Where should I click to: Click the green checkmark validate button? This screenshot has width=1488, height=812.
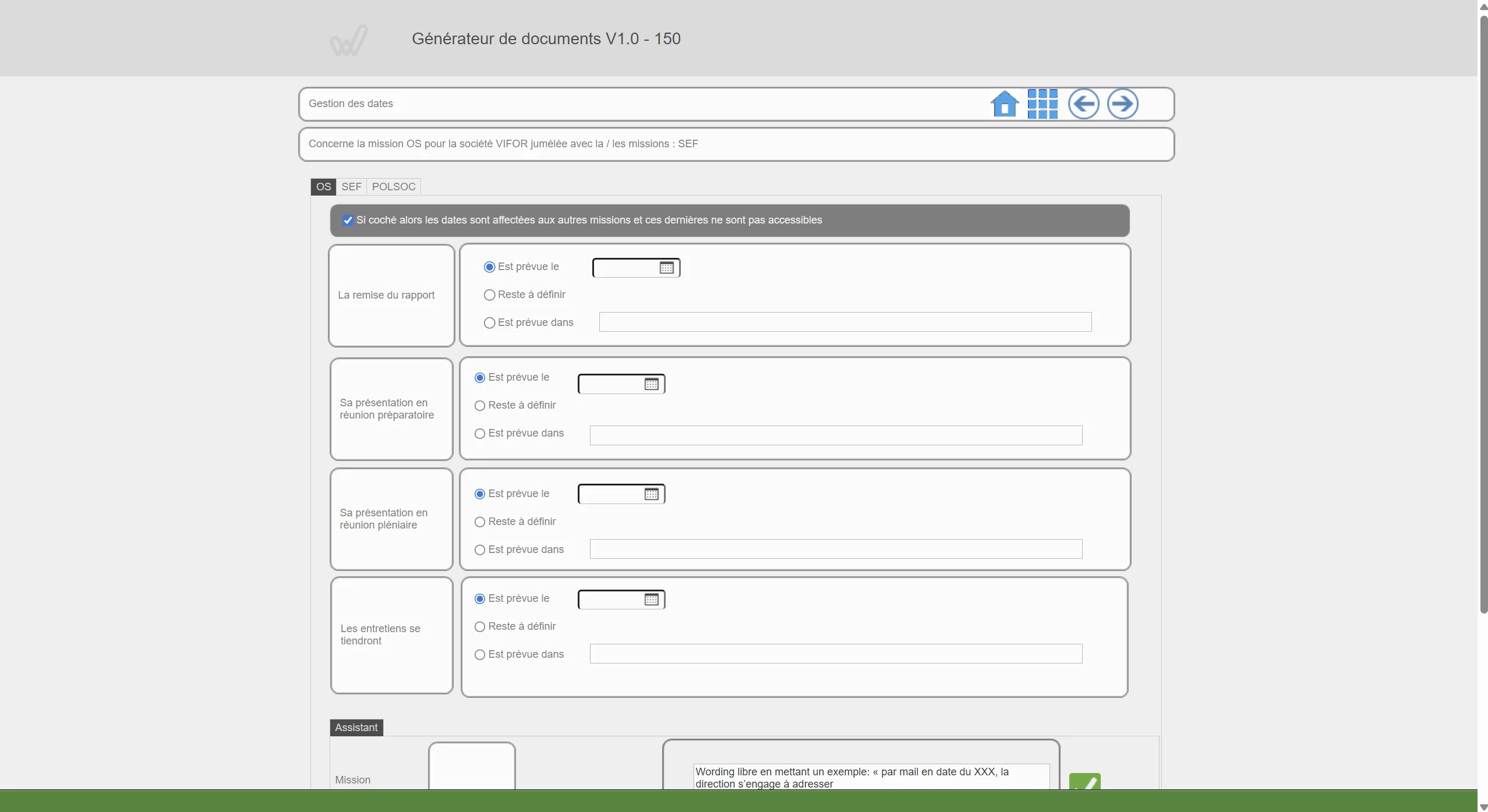[1084, 782]
